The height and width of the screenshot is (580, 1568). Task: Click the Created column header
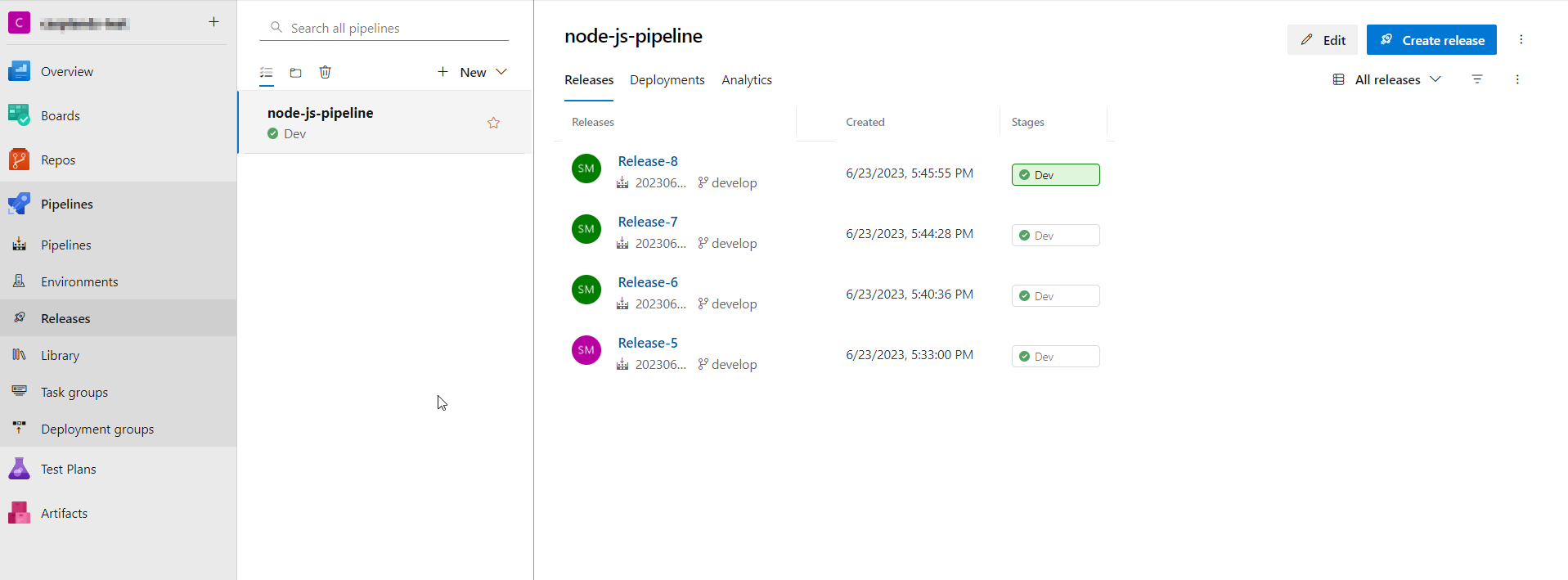(865, 122)
